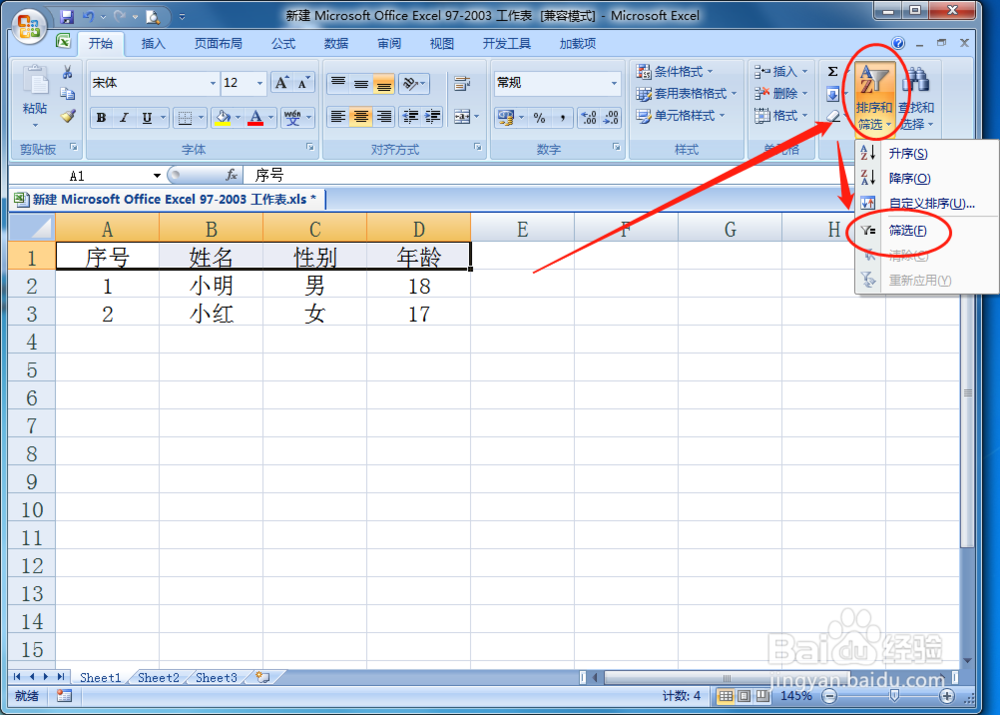Switch to Page Layout view in status bar

coord(744,696)
